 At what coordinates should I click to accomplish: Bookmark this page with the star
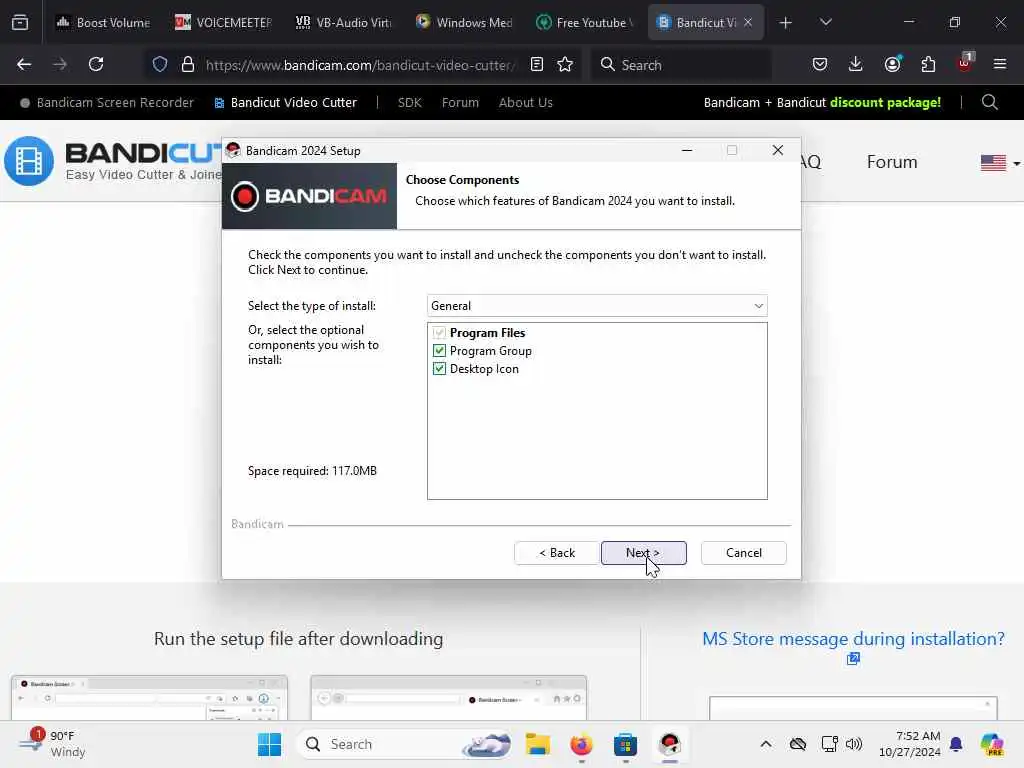[565, 64]
